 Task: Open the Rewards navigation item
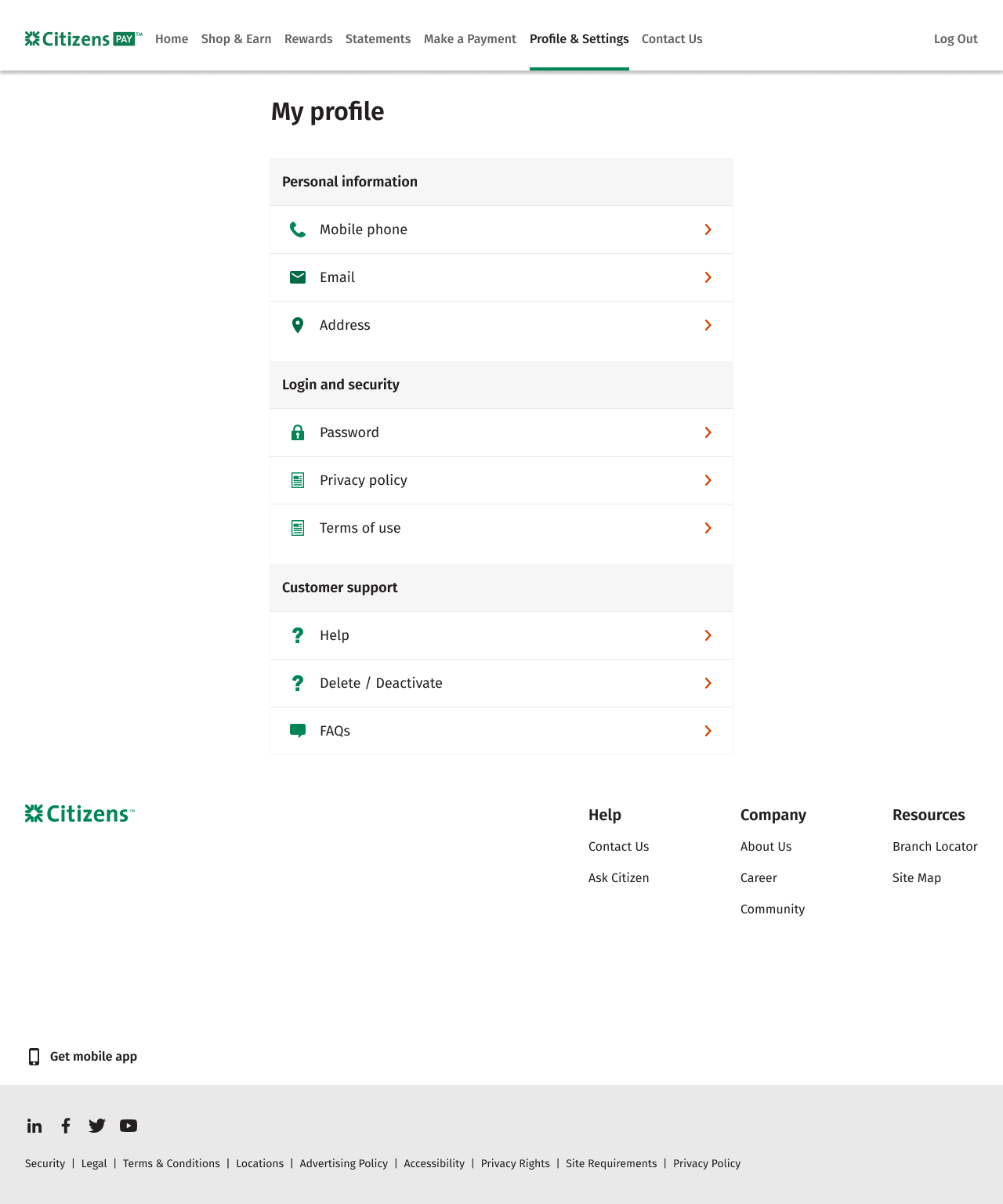308,39
